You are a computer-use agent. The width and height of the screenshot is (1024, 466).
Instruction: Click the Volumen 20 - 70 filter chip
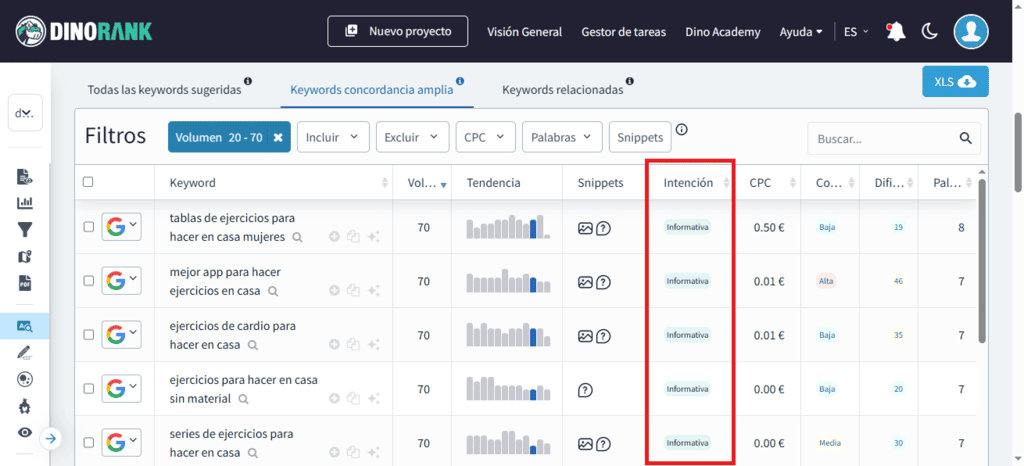tap(229, 137)
